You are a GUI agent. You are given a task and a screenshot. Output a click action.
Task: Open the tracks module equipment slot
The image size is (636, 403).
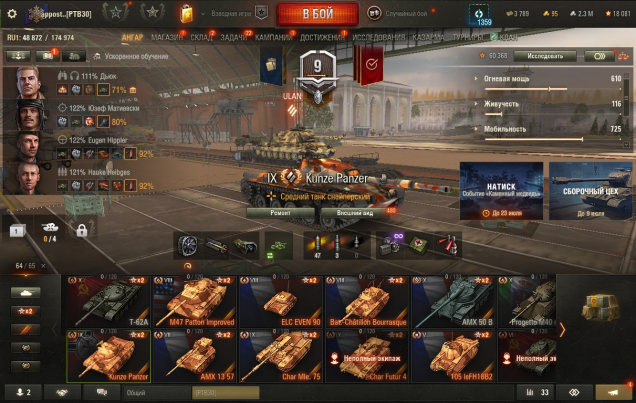point(187,246)
